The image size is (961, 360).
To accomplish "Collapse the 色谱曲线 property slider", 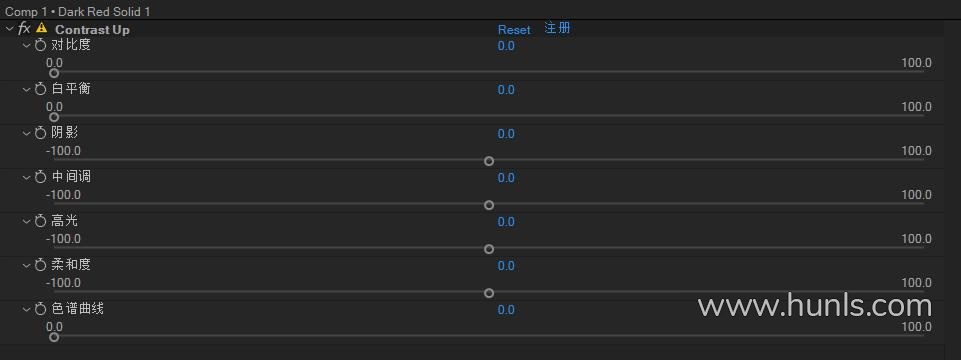I will tap(26, 309).
